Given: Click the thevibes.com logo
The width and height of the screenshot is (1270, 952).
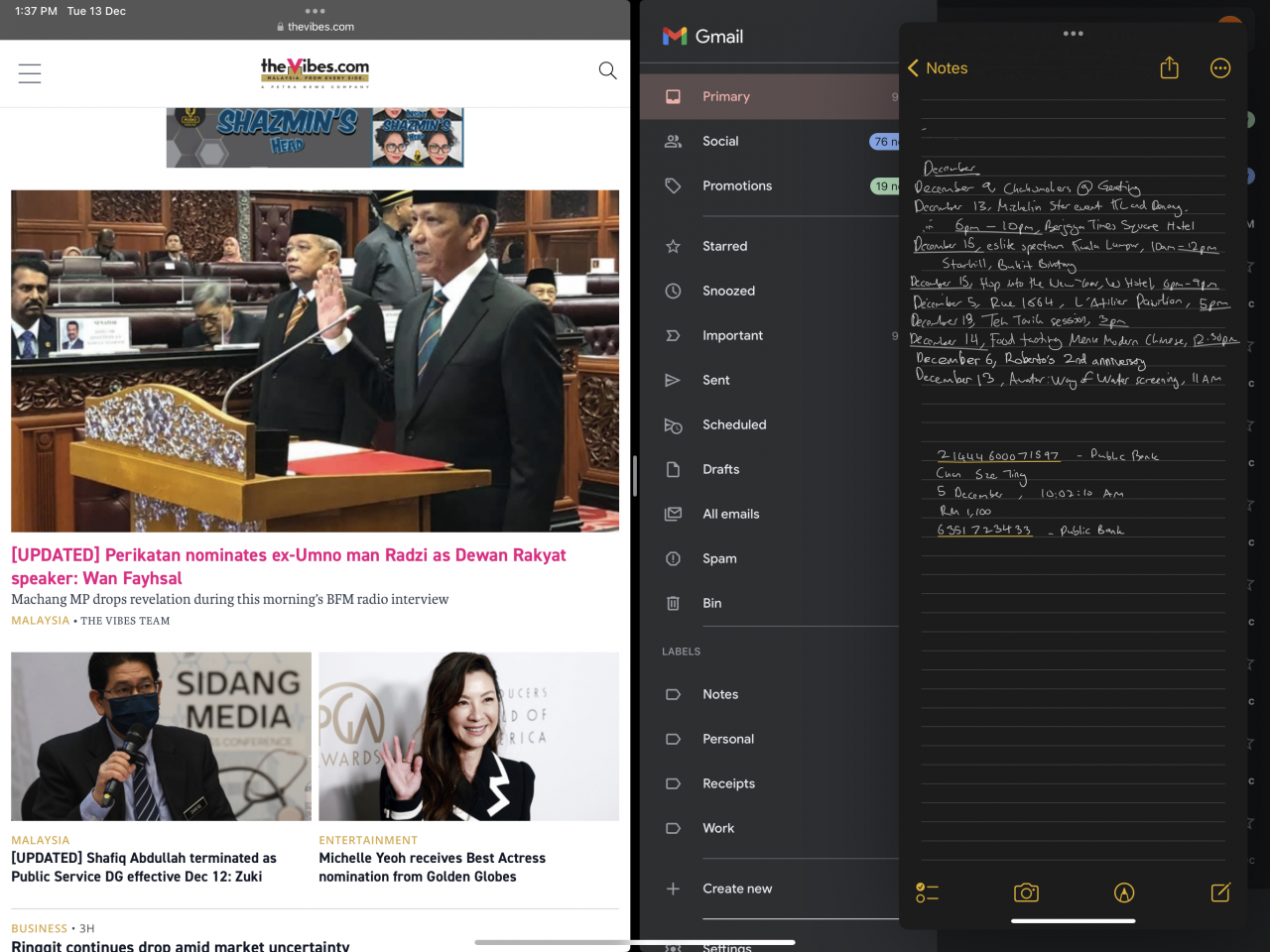Looking at the screenshot, I should tap(315, 72).
